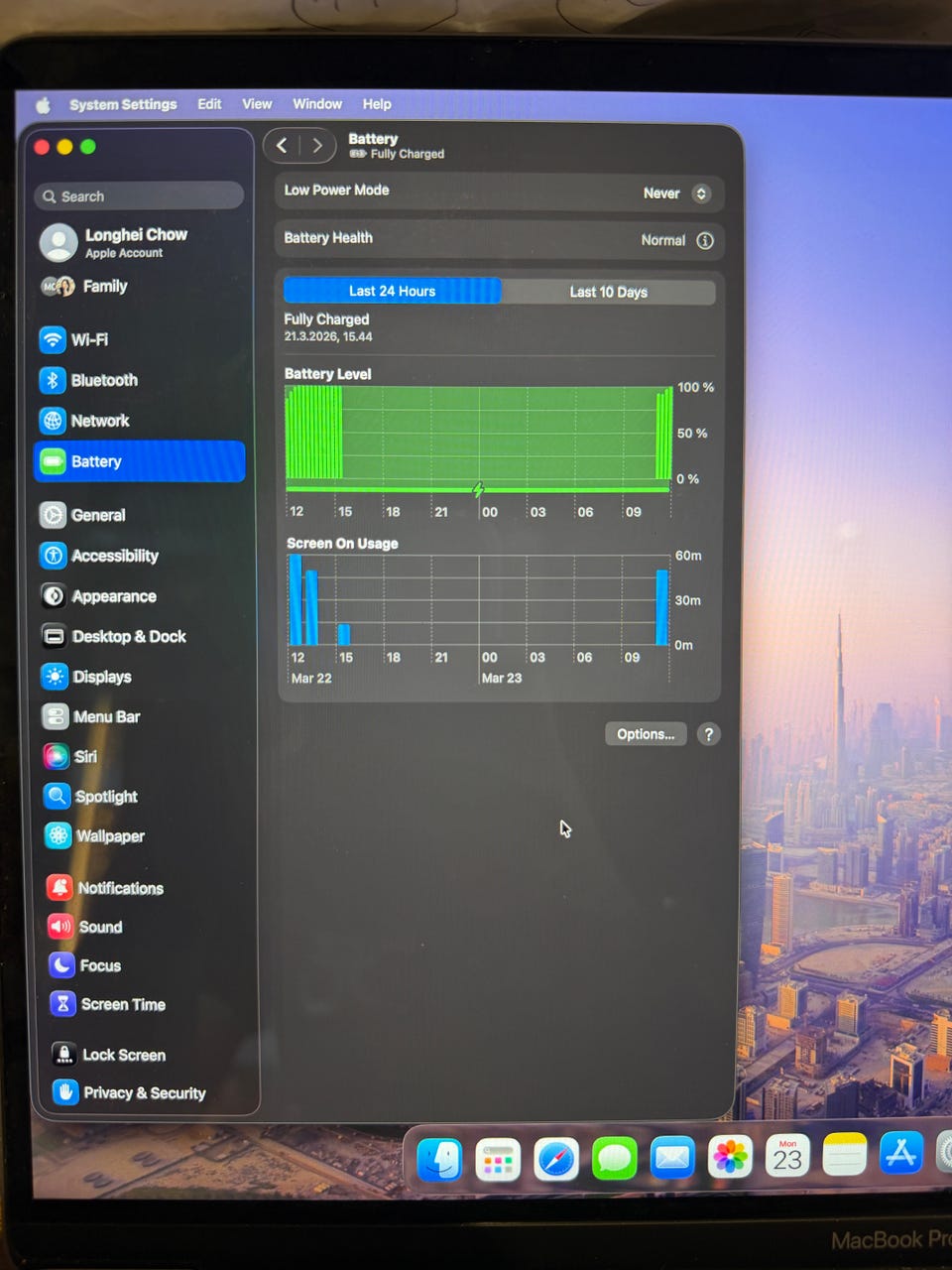Open the Wi-Fi settings icon in sidebar
This screenshot has height=1270, width=952.
(x=53, y=339)
